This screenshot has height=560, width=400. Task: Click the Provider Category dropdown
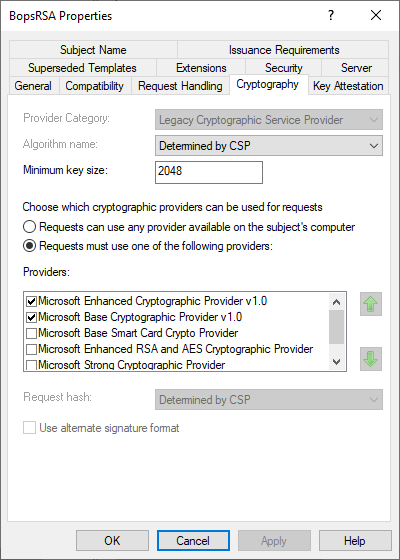click(x=269, y=120)
